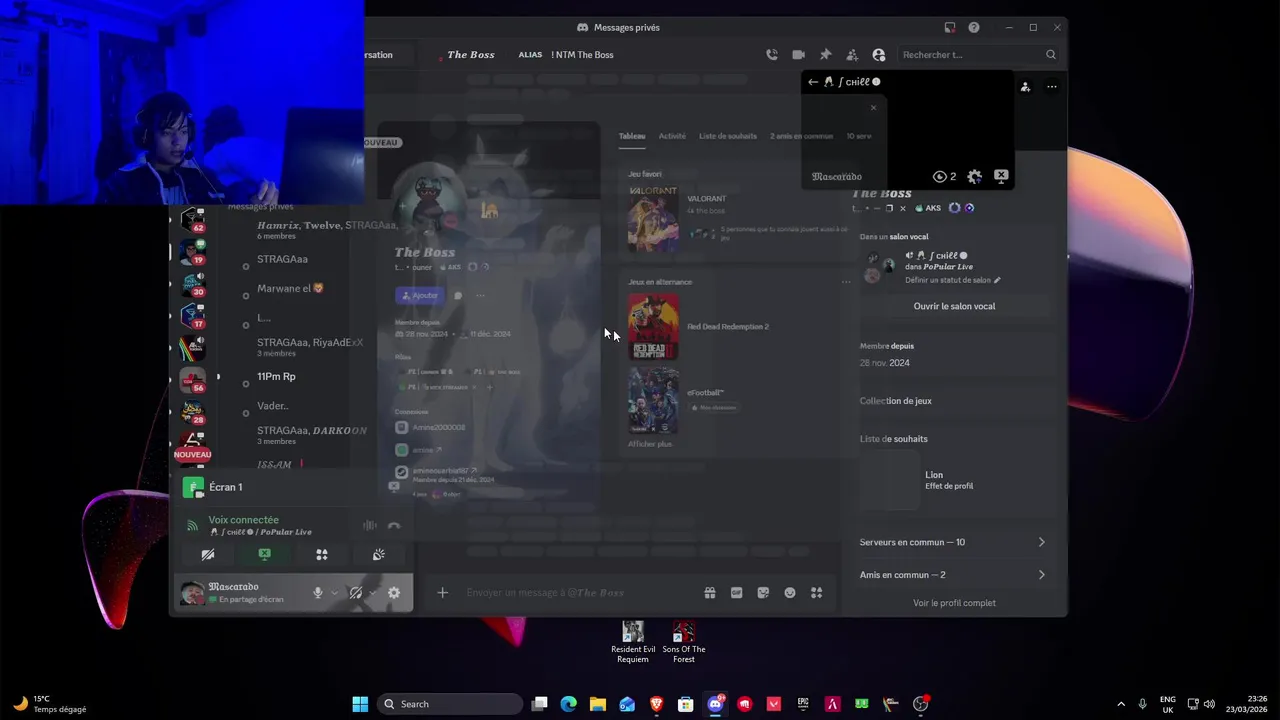Disconnect from voice with hang-up icon

(x=394, y=525)
